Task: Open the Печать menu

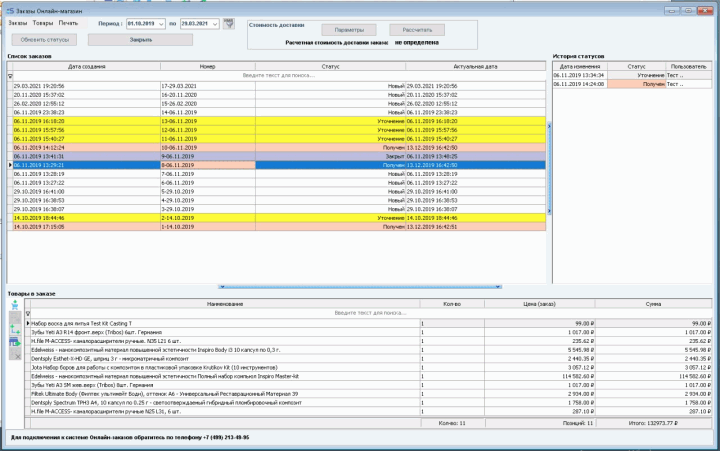Action: click(68, 21)
